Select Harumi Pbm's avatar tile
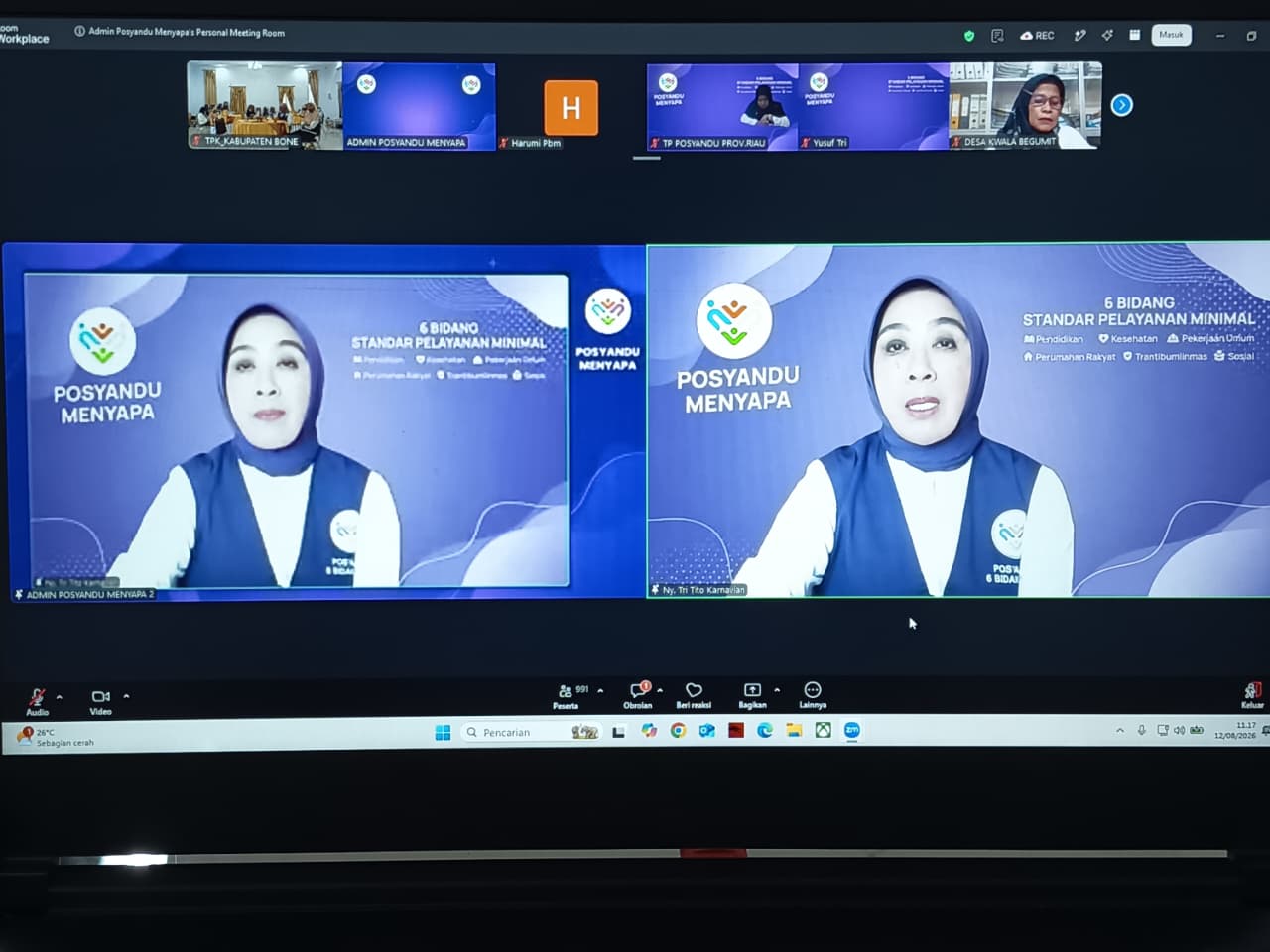 coord(571,107)
